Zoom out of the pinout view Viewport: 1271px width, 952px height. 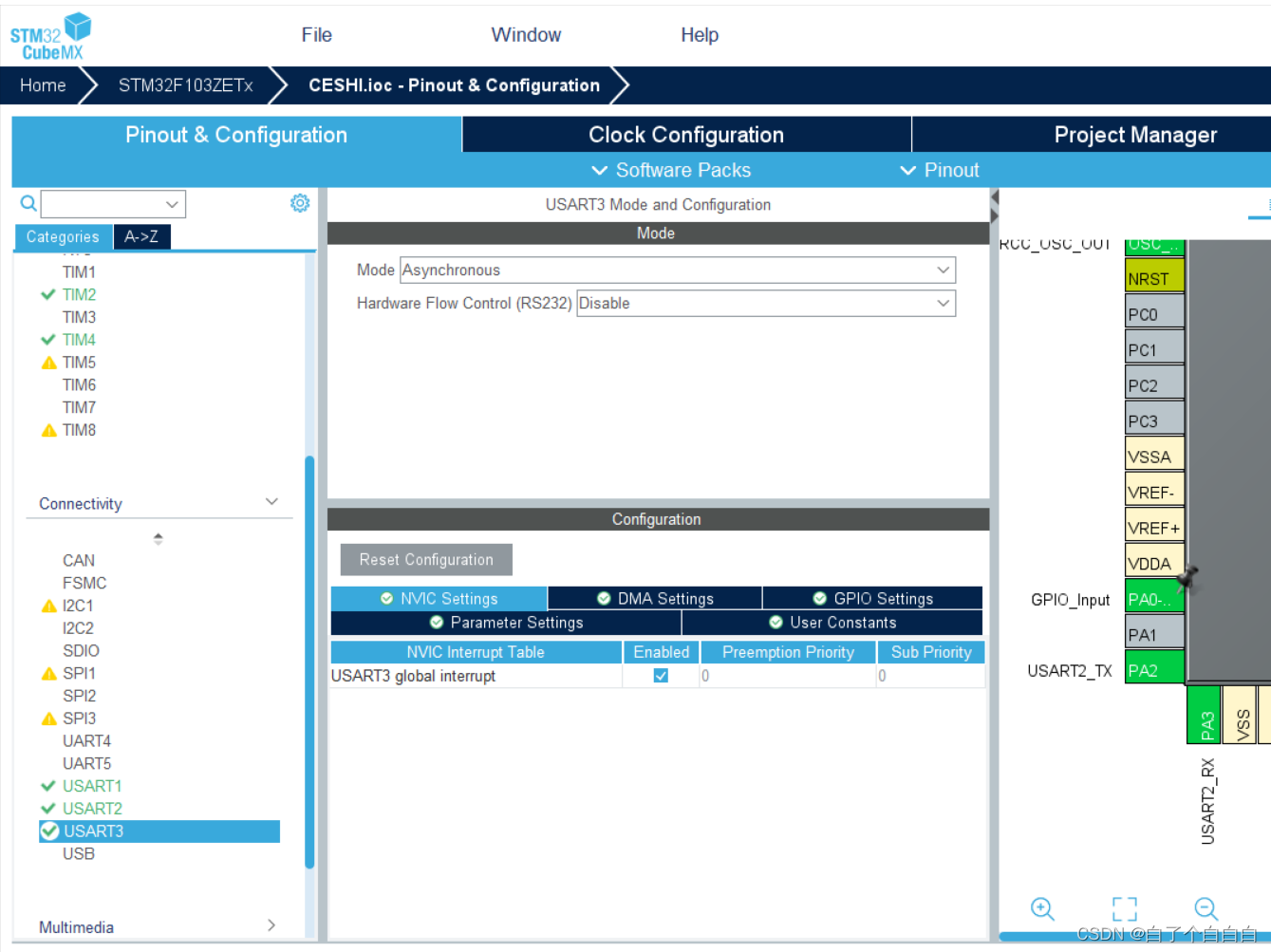point(1206,908)
